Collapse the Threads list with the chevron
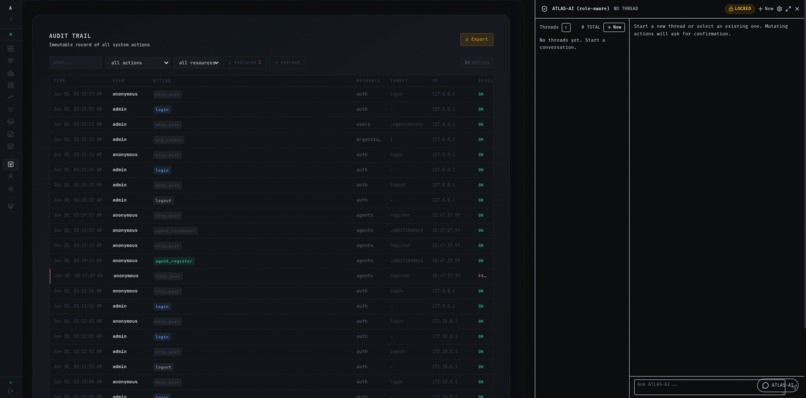Image resolution: width=806 pixels, height=398 pixels. tap(566, 27)
